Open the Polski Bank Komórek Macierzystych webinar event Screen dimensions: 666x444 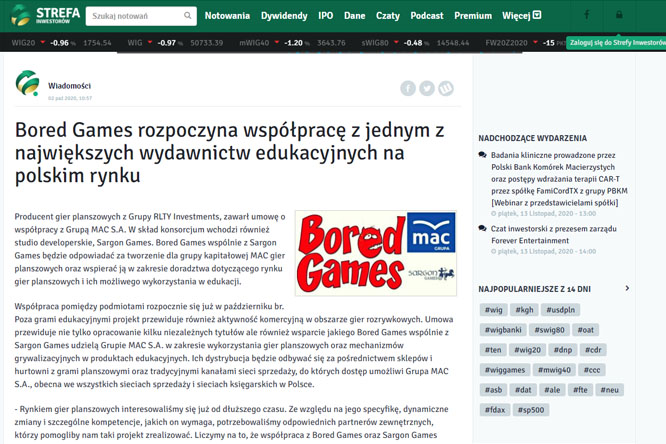pos(559,179)
